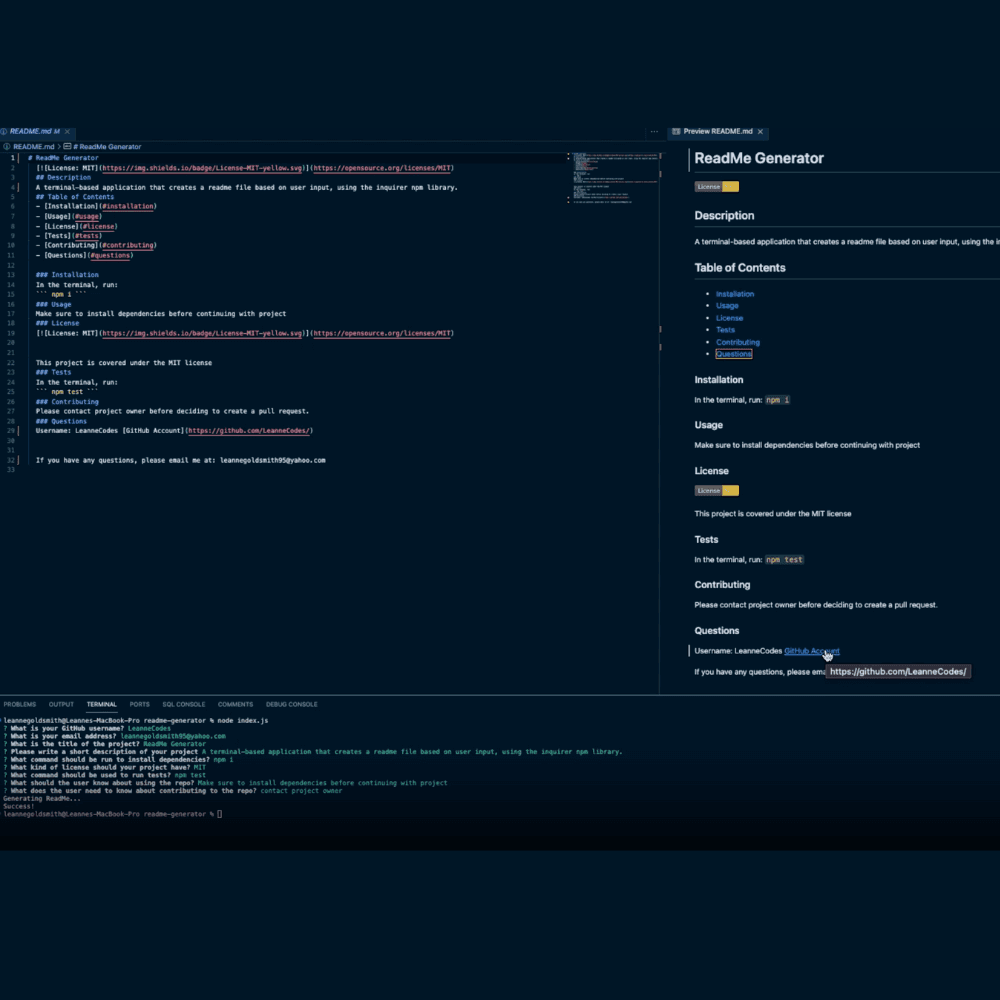Click the #questions anchor on line 11
Image resolution: width=1000 pixels, height=1000 pixels.
coord(110,256)
